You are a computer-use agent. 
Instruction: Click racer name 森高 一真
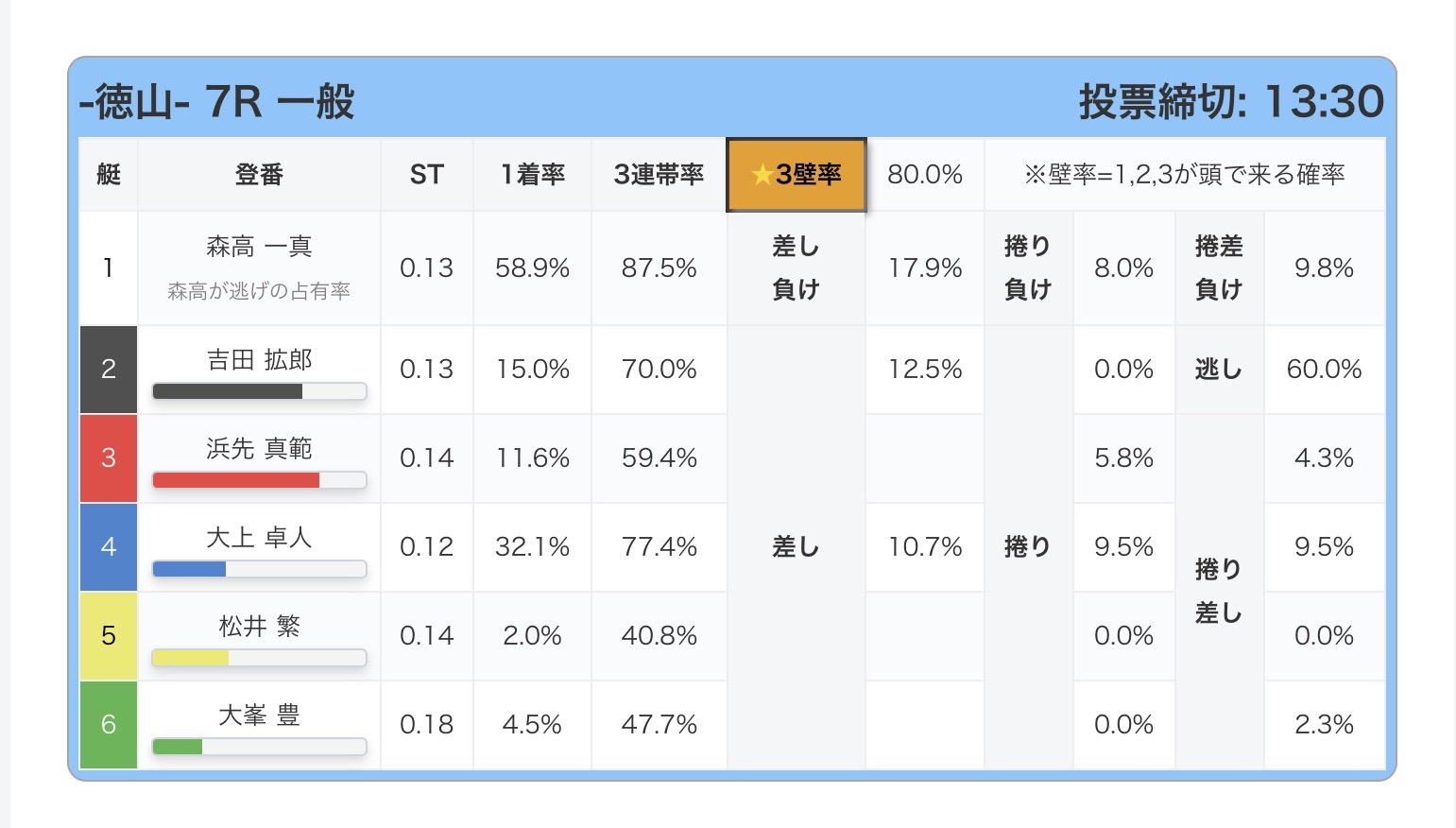(x=259, y=247)
